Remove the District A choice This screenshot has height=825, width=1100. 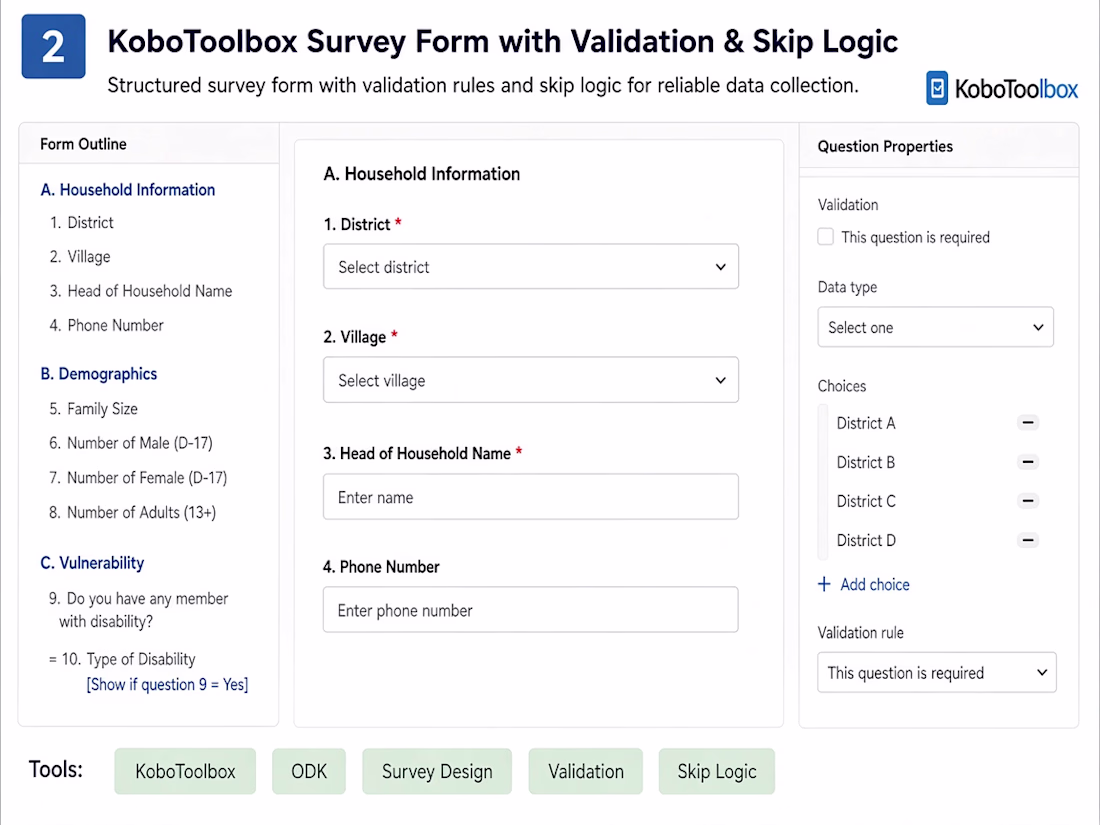tap(1028, 423)
